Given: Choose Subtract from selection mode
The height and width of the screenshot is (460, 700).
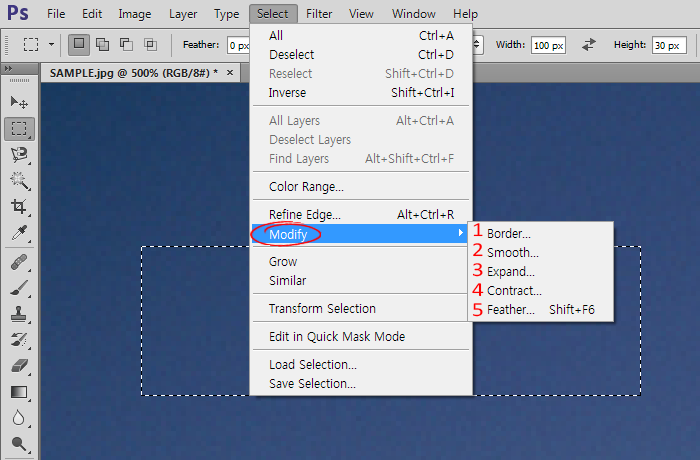Looking at the screenshot, I should tap(126, 45).
